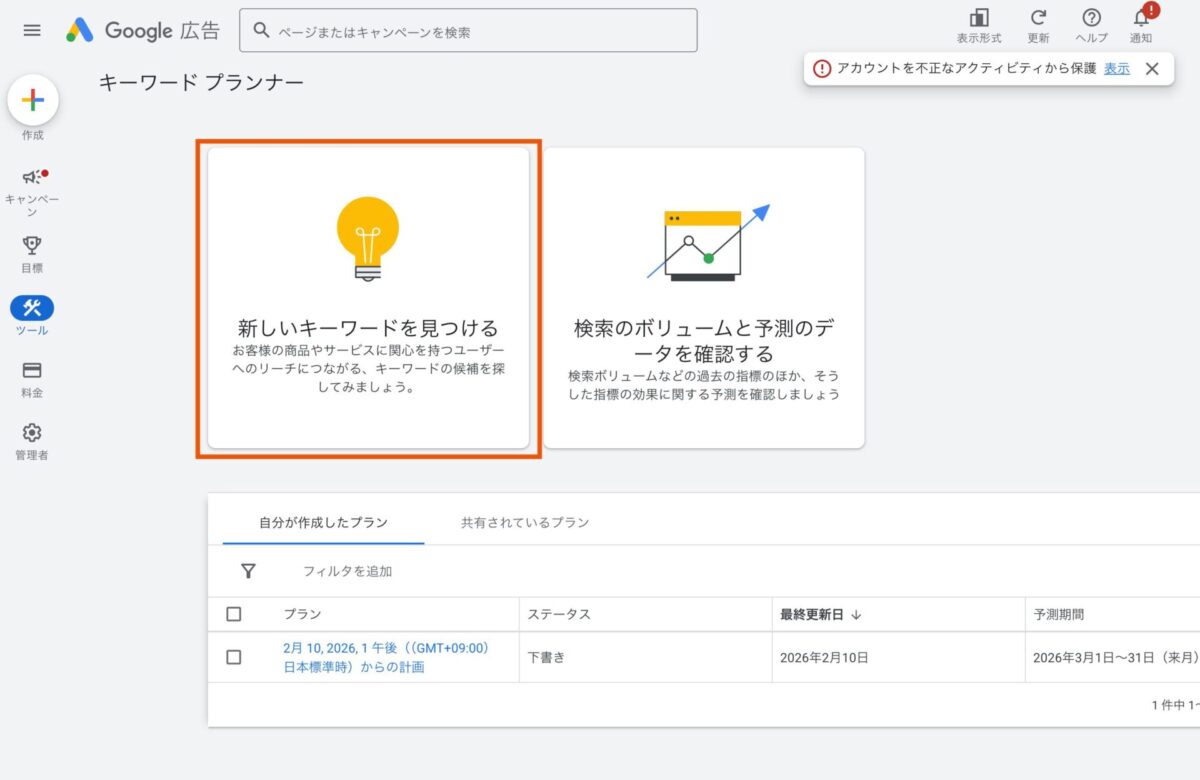The height and width of the screenshot is (780, 1200).
Task: Toggle the select-all plans checkbox in header
Action: click(x=234, y=614)
